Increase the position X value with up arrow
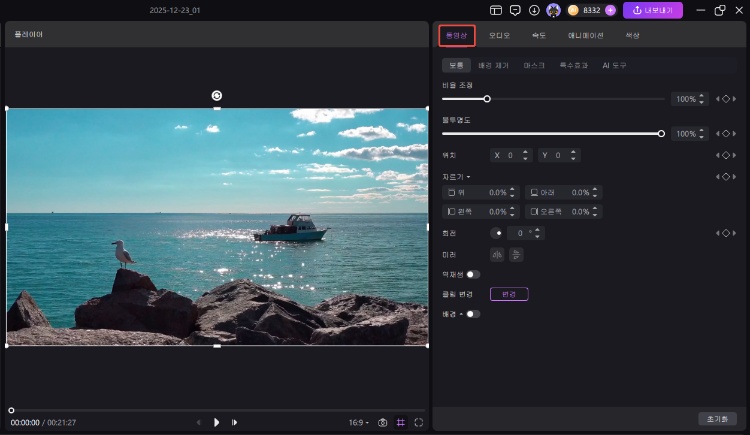This screenshot has height=435, width=750. (525, 152)
